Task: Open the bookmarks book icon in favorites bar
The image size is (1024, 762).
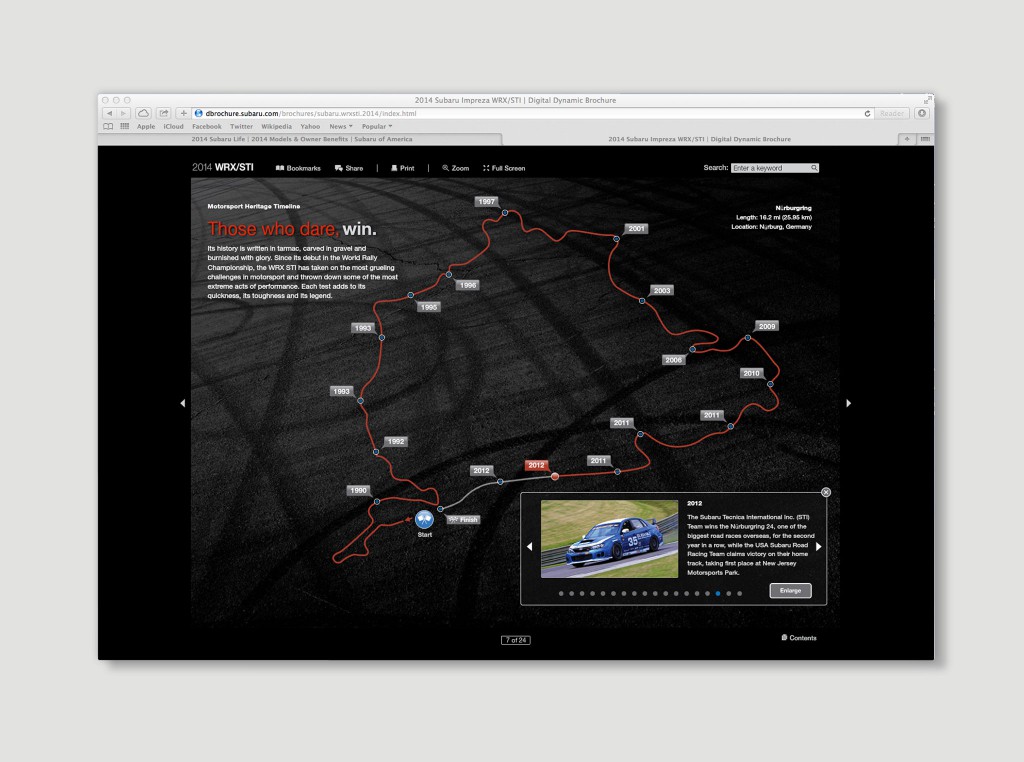Action: pos(108,126)
